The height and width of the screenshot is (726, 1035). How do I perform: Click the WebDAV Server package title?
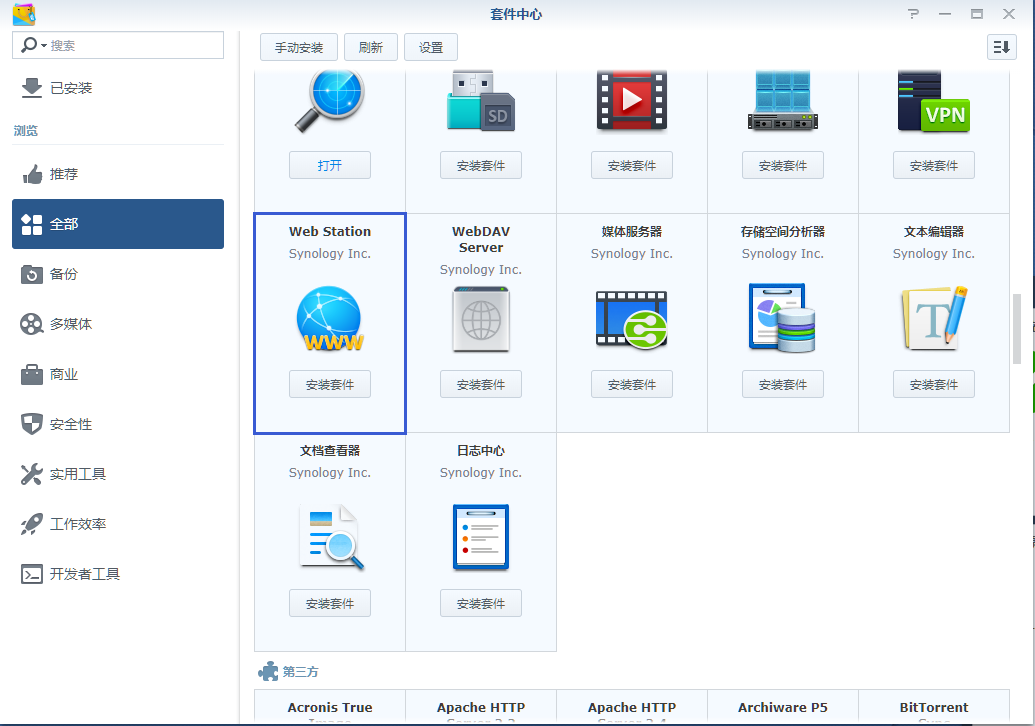point(481,240)
